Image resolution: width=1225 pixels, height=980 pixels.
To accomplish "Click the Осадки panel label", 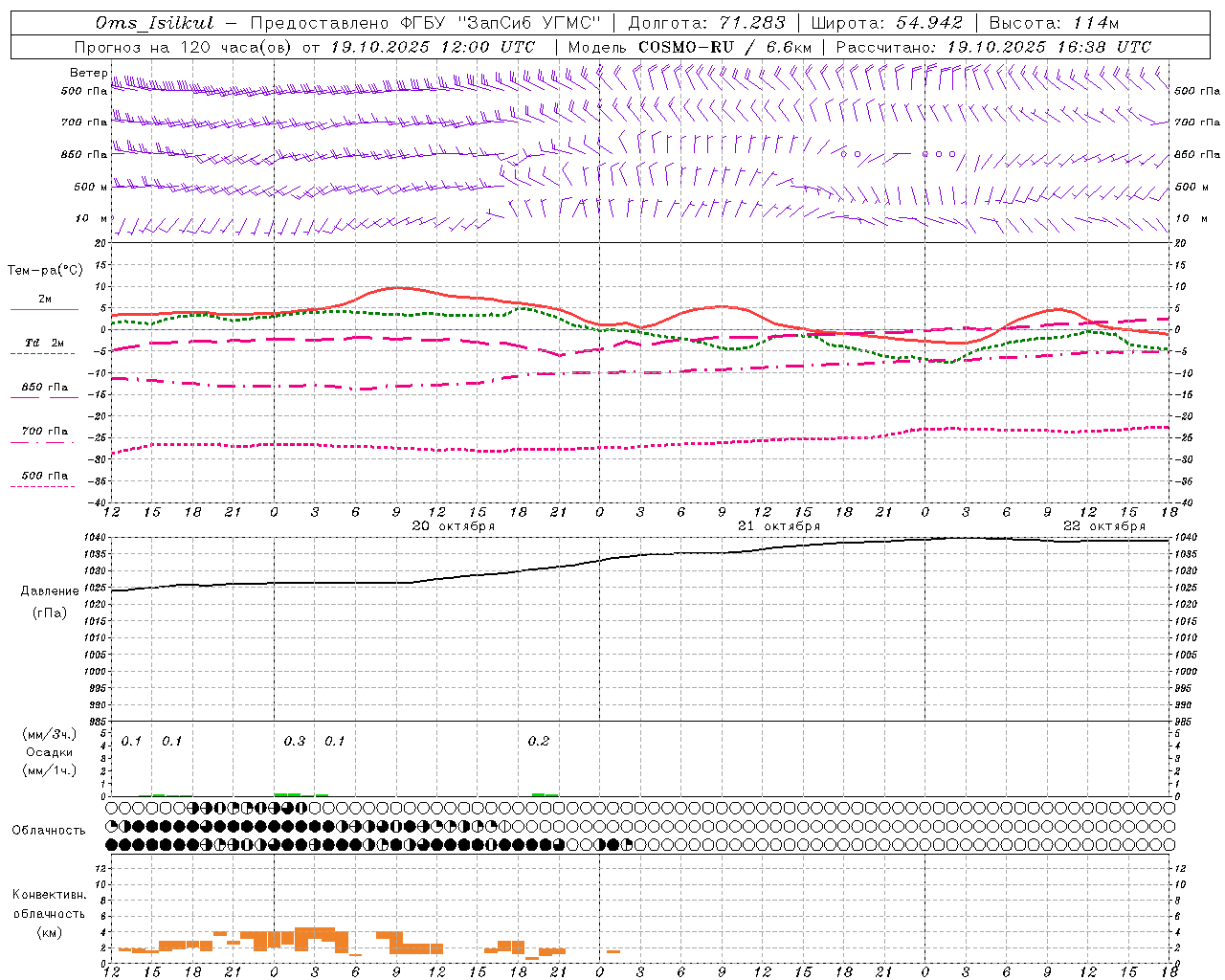I will [x=50, y=752].
